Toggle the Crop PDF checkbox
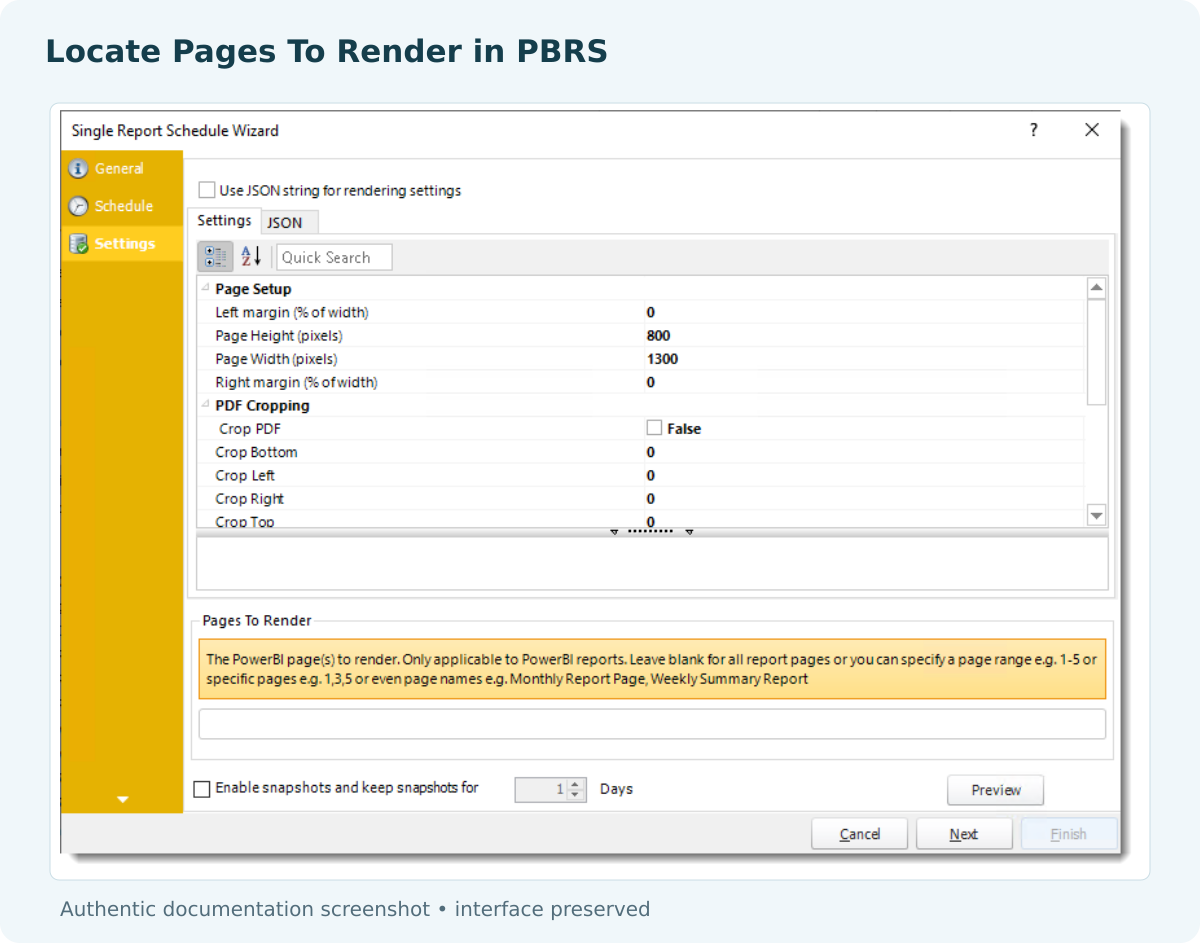Image resolution: width=1200 pixels, height=943 pixels. pos(654,428)
